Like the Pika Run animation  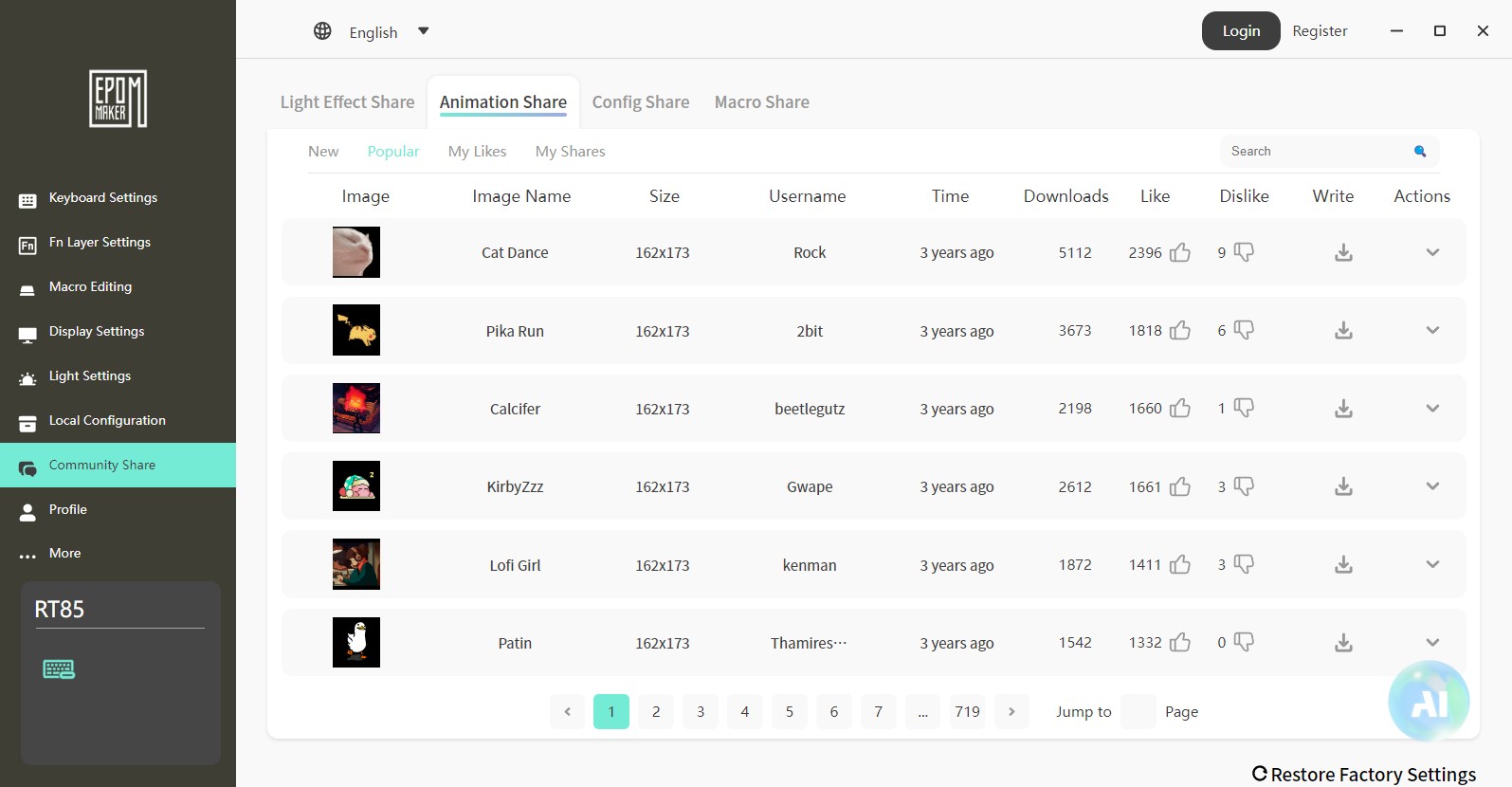[x=1180, y=330]
